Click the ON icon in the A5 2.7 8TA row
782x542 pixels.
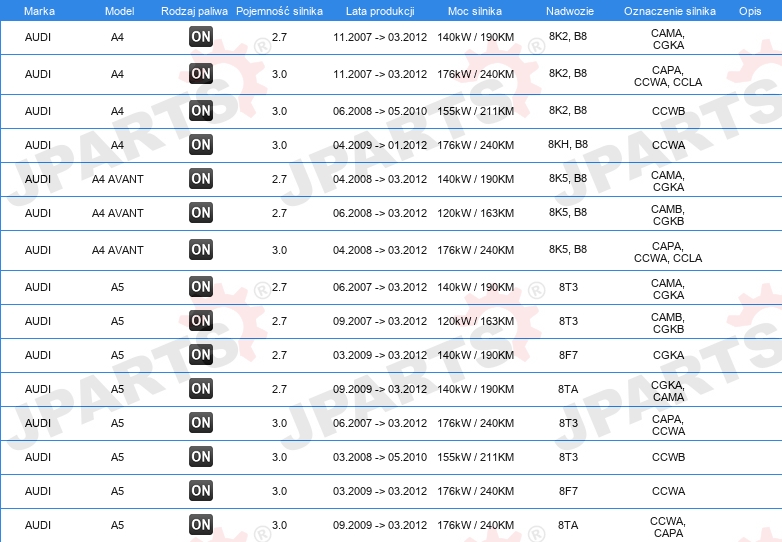coord(201,388)
